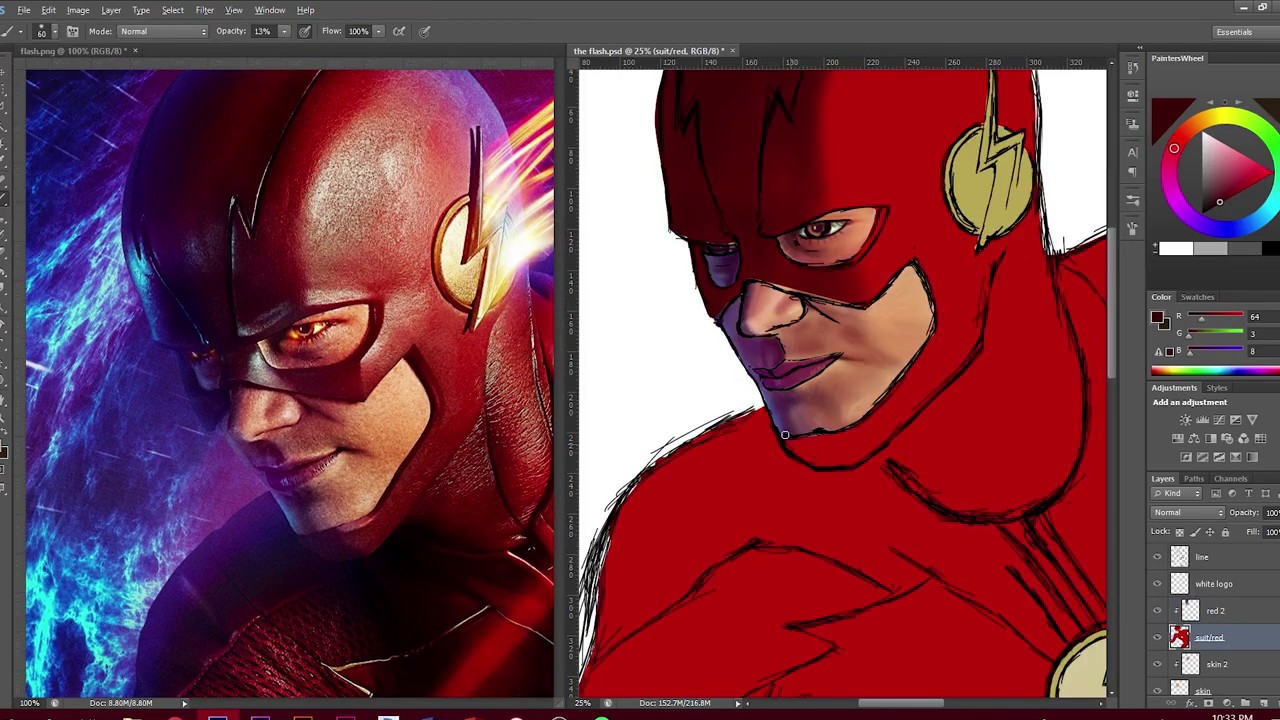Image resolution: width=1280 pixels, height=720 pixels.
Task: Switch to the Channels tab
Action: pos(1230,479)
